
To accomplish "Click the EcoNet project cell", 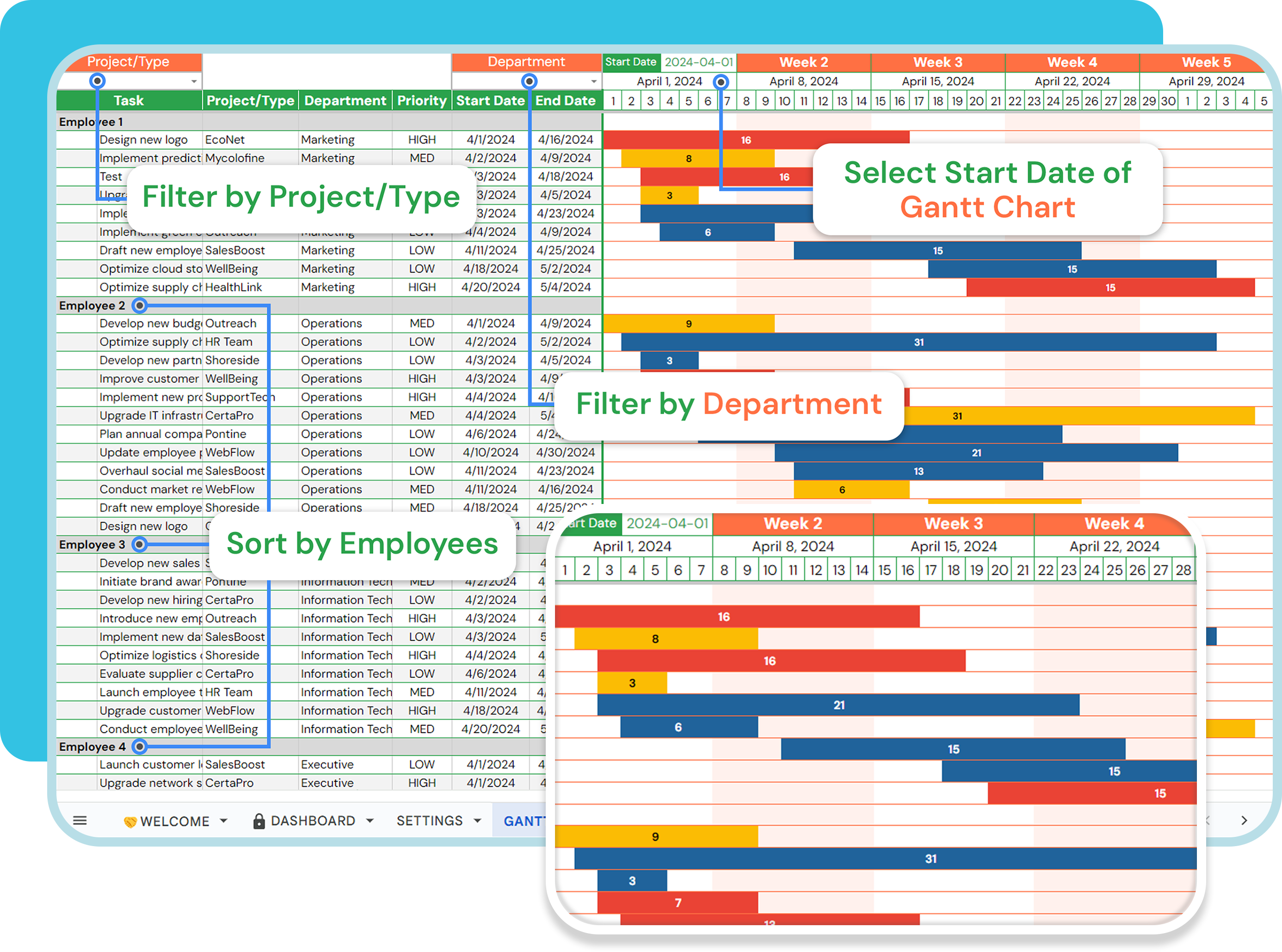I will tap(250, 140).
